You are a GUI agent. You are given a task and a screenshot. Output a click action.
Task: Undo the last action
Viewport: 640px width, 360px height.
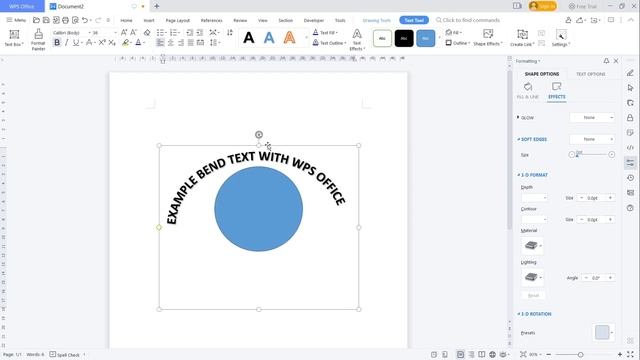(x=84, y=20)
